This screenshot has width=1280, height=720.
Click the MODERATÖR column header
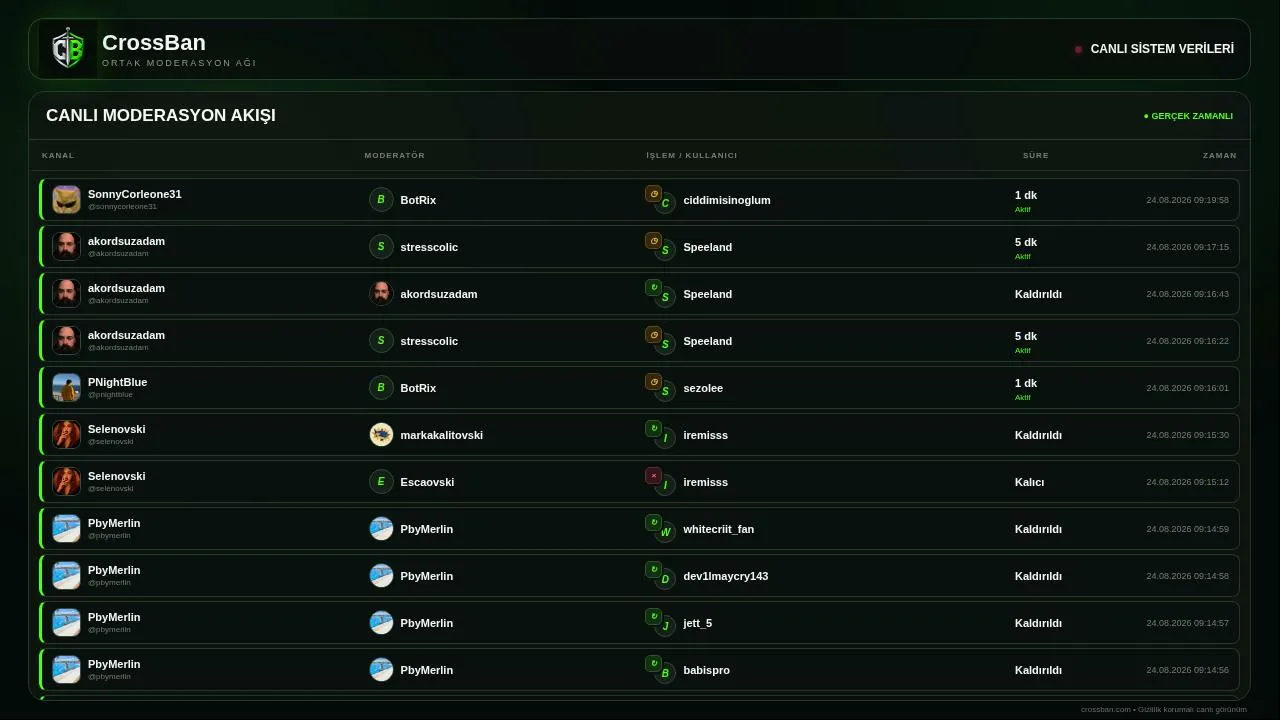tap(395, 155)
